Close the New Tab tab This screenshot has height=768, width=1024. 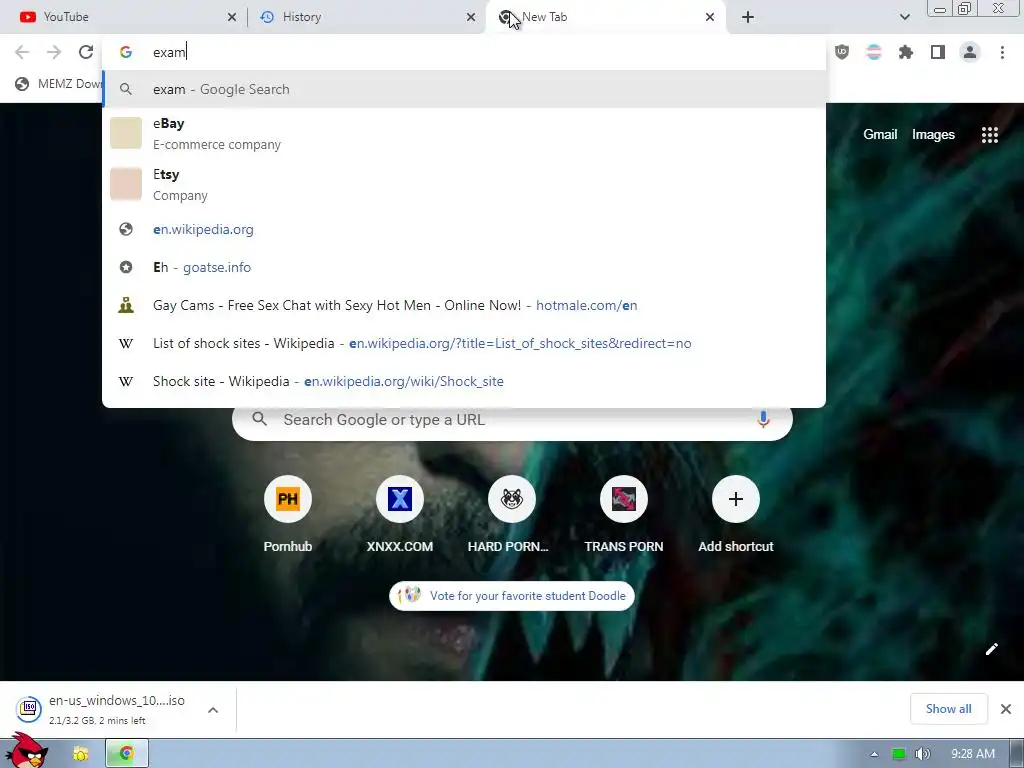click(x=710, y=17)
